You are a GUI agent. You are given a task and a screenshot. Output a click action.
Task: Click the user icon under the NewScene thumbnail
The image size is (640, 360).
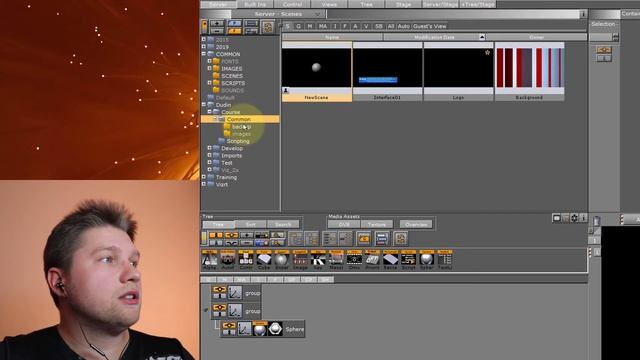(286, 91)
